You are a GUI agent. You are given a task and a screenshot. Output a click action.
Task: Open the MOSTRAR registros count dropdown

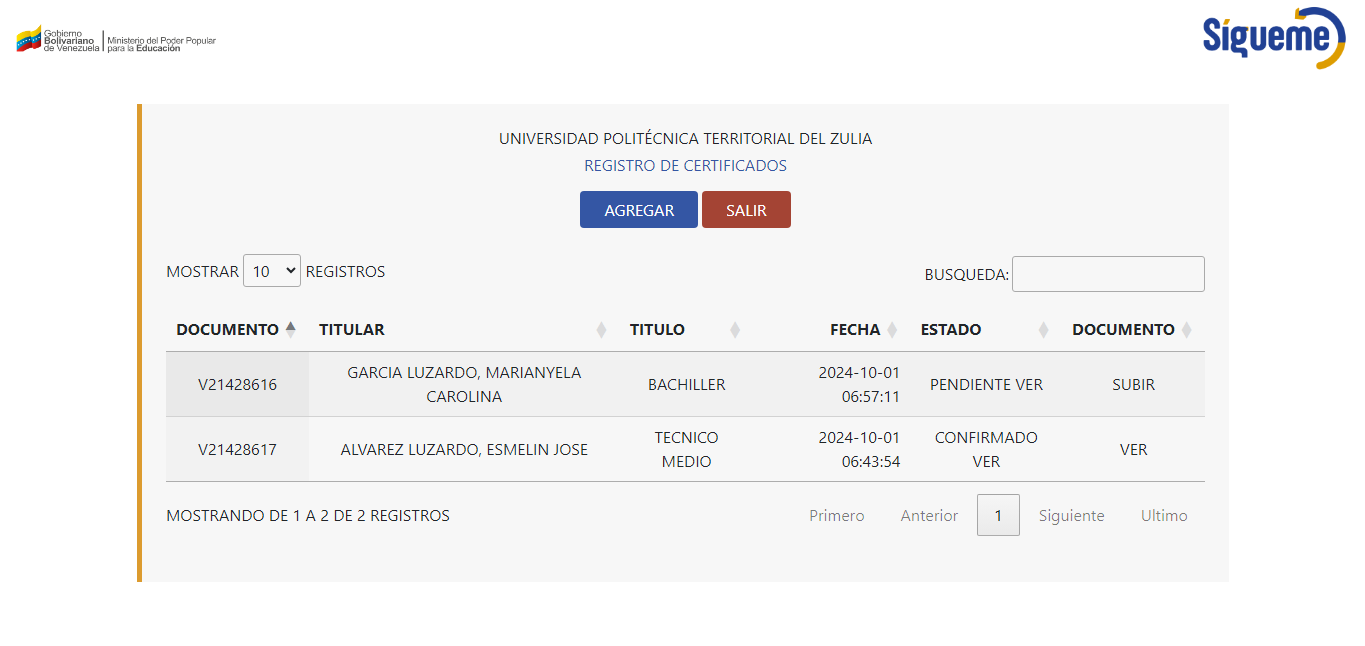(271, 270)
